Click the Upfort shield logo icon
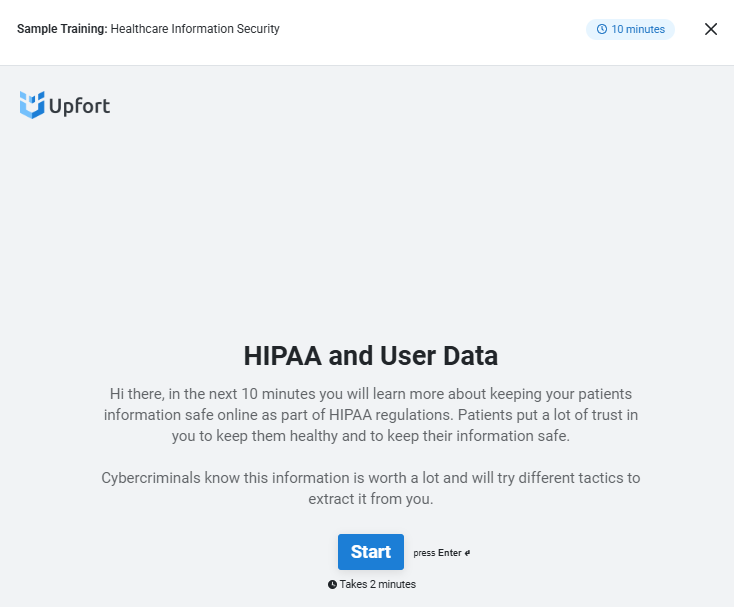 point(32,105)
